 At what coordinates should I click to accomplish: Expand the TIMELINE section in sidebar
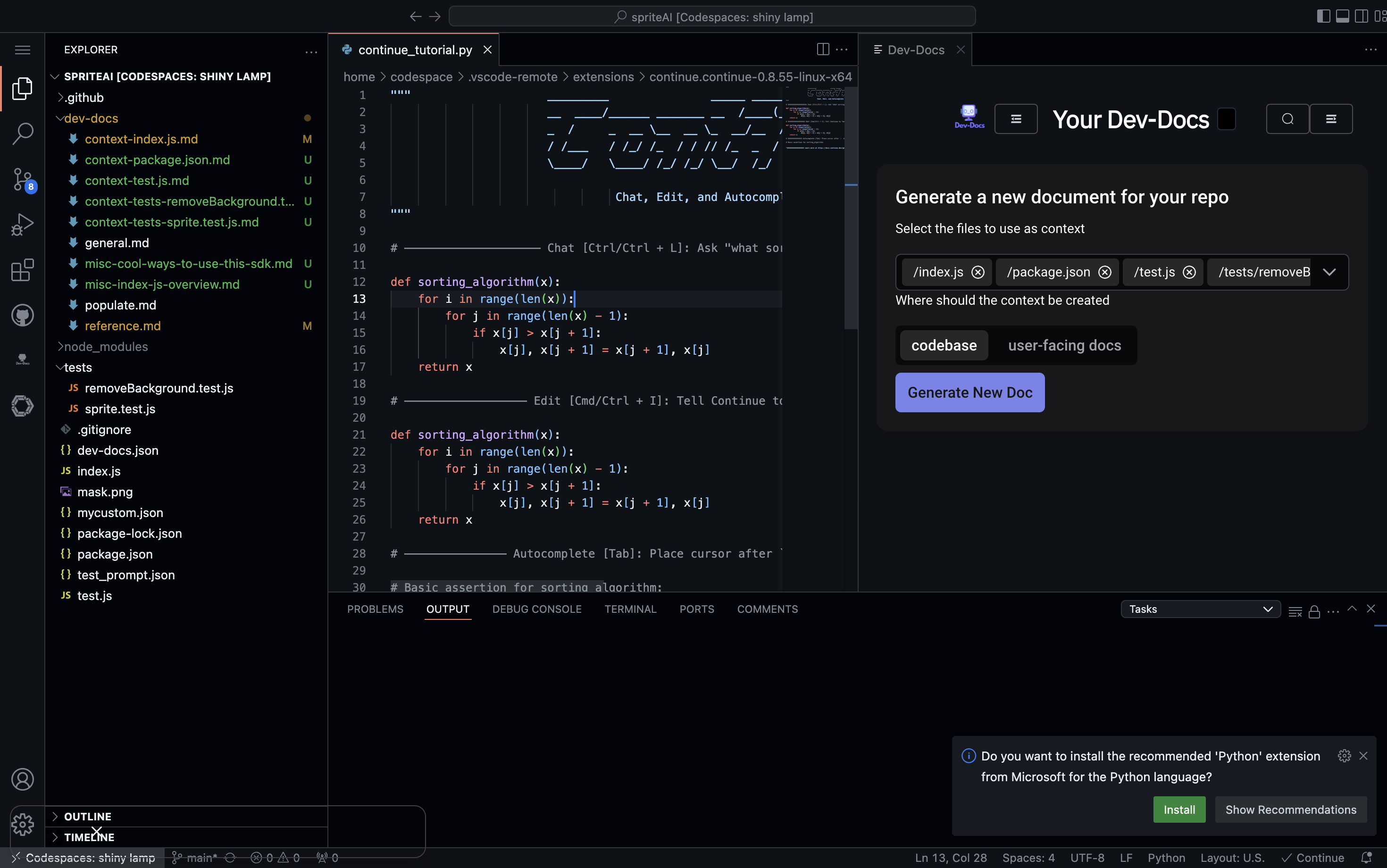click(89, 837)
